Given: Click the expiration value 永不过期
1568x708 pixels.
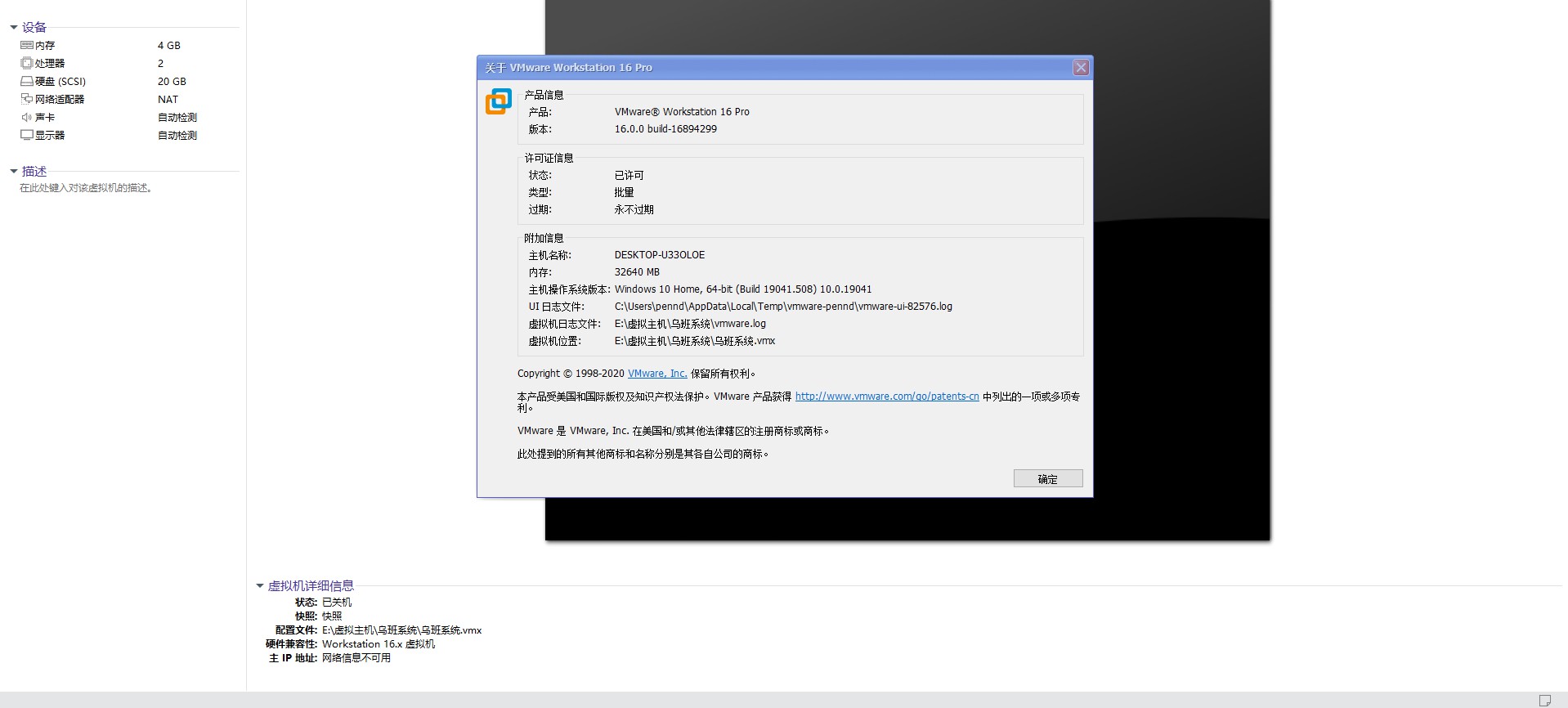Looking at the screenshot, I should [x=634, y=210].
